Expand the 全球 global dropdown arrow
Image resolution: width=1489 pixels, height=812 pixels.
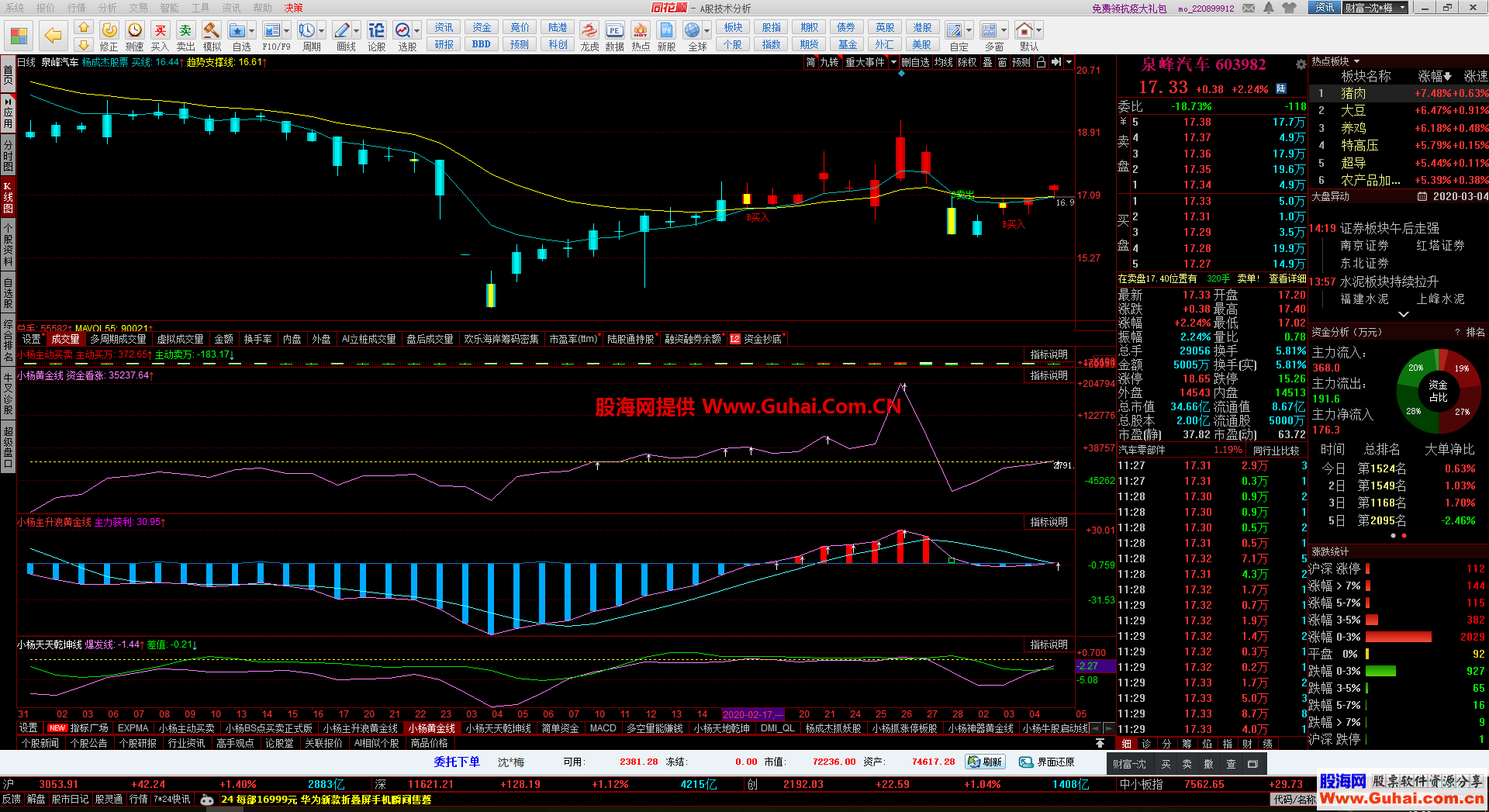(x=707, y=31)
